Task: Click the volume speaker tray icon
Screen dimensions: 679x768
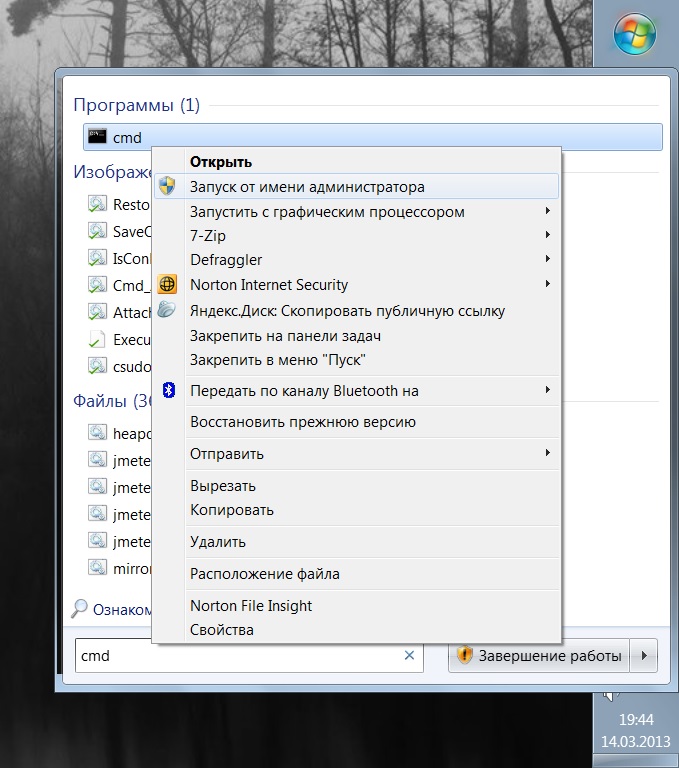Action: (x=610, y=695)
